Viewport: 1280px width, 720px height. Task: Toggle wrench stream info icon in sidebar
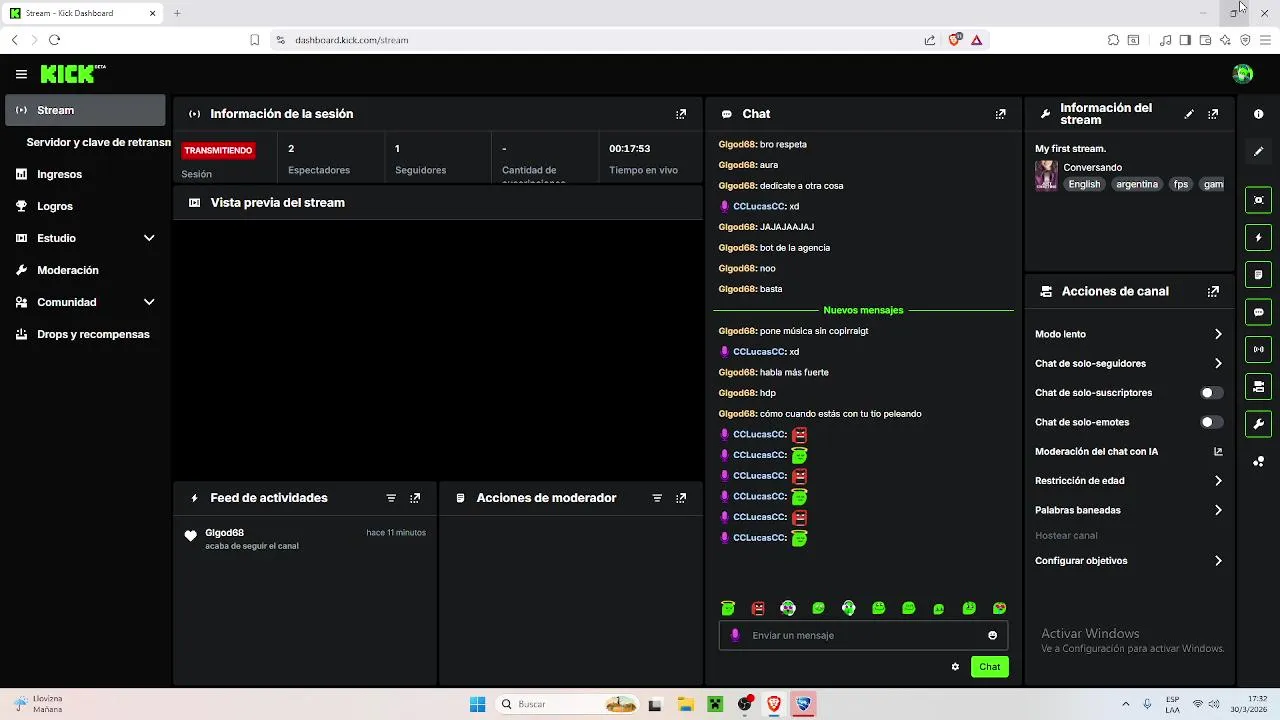tap(1258, 424)
